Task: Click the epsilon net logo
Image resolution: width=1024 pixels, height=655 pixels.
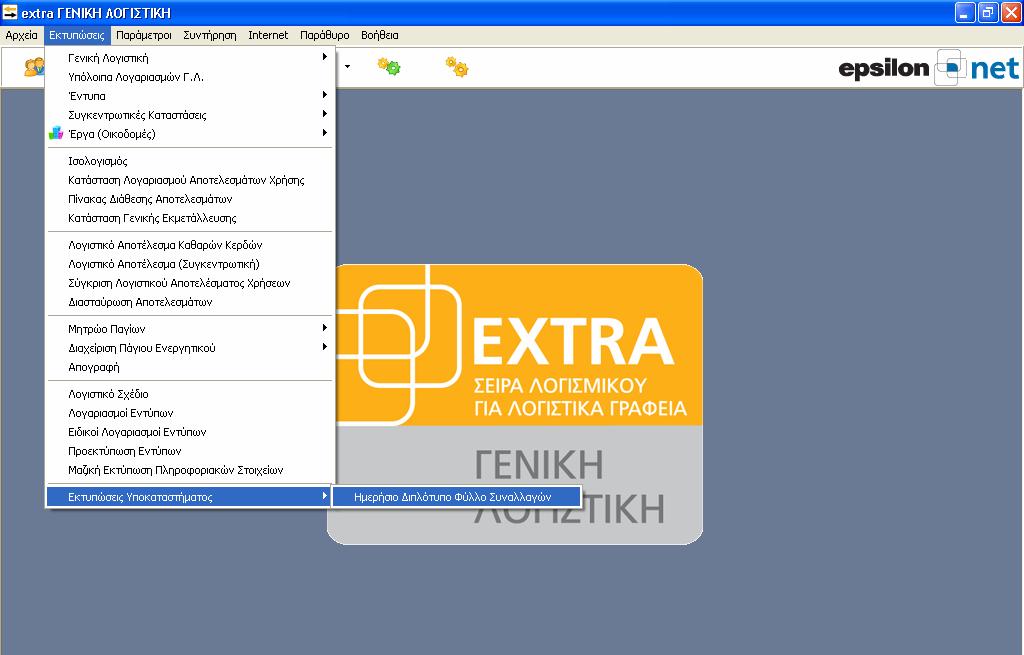Action: [928, 68]
